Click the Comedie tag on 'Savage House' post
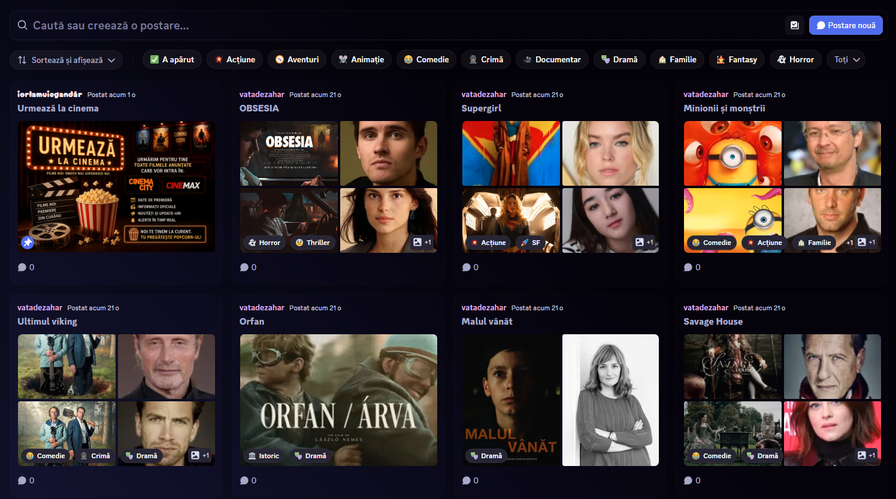The width and height of the screenshot is (896, 499). [x=711, y=456]
